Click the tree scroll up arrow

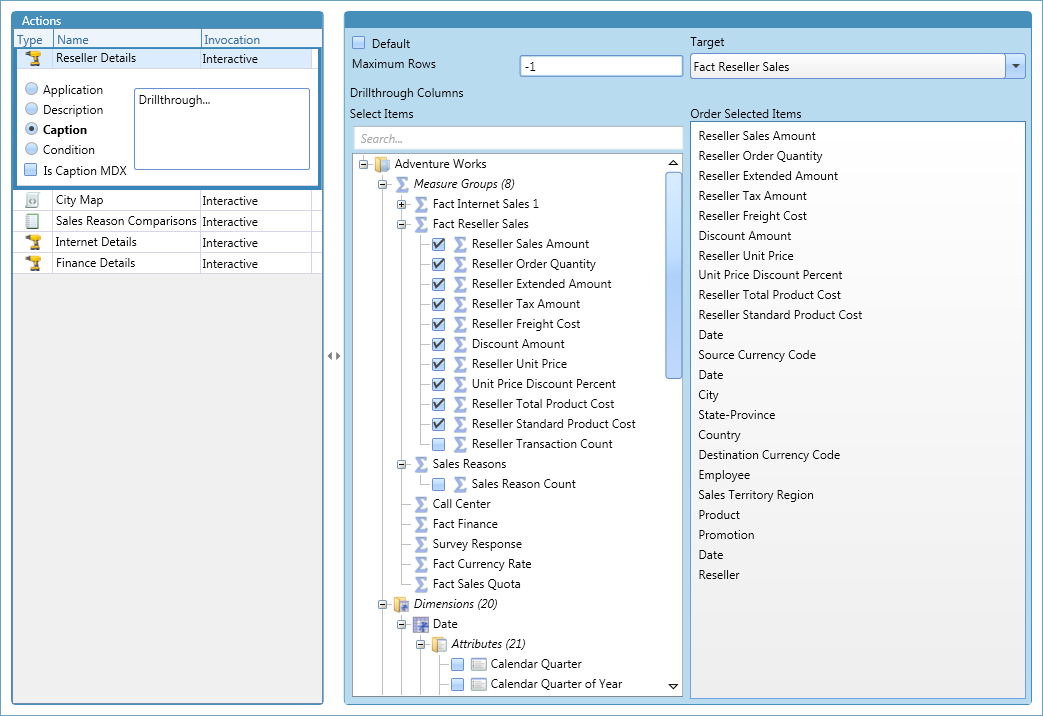pos(673,163)
